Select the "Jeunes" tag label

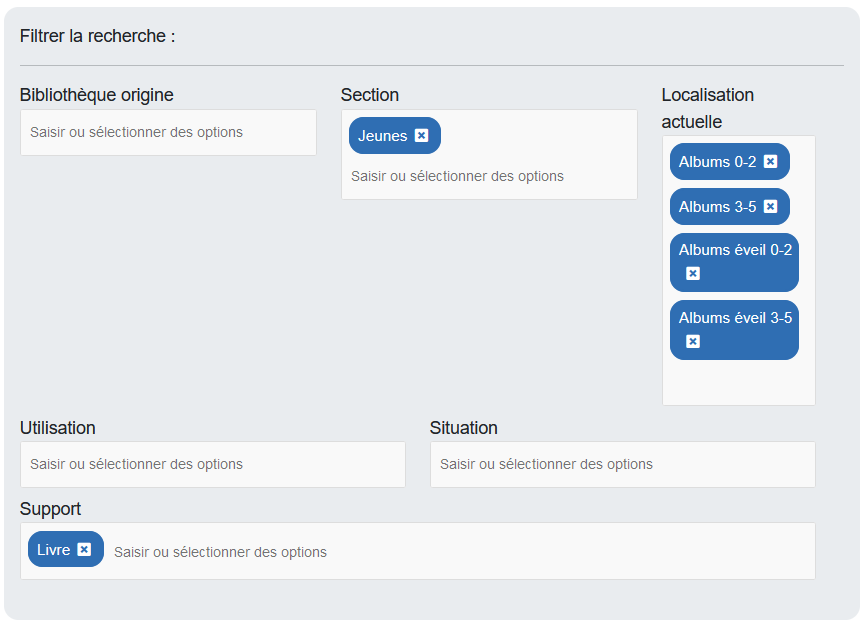(381, 135)
